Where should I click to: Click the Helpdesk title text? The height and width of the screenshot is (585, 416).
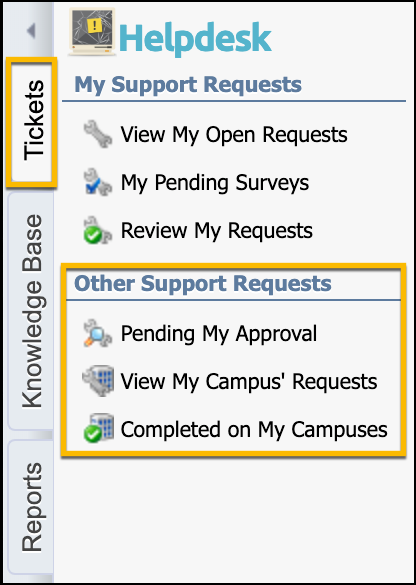(195, 37)
